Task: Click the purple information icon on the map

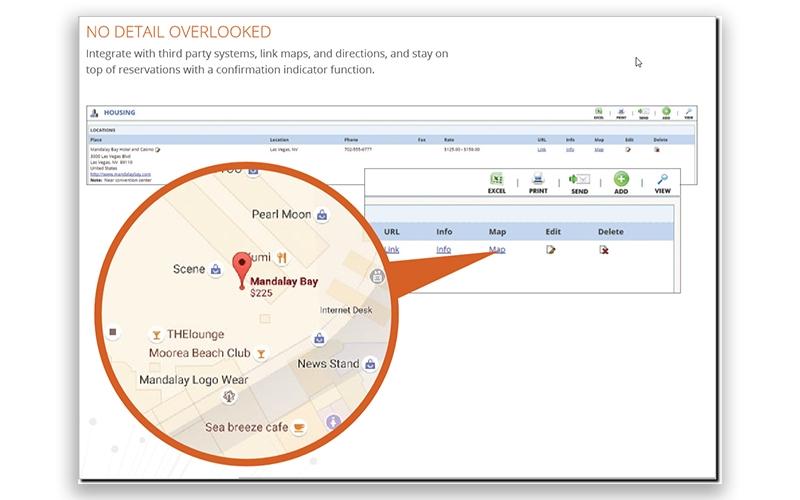Action: click(333, 421)
